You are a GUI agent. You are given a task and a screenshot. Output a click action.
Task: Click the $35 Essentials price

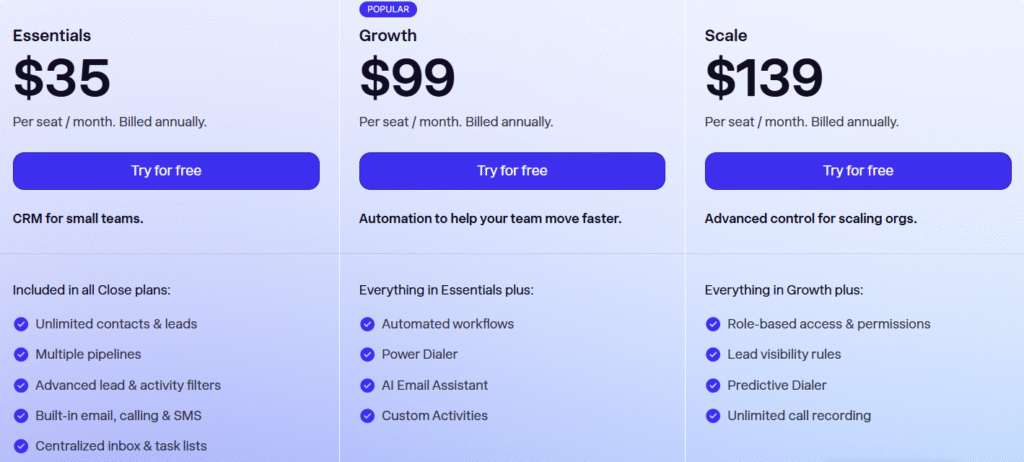[62, 78]
